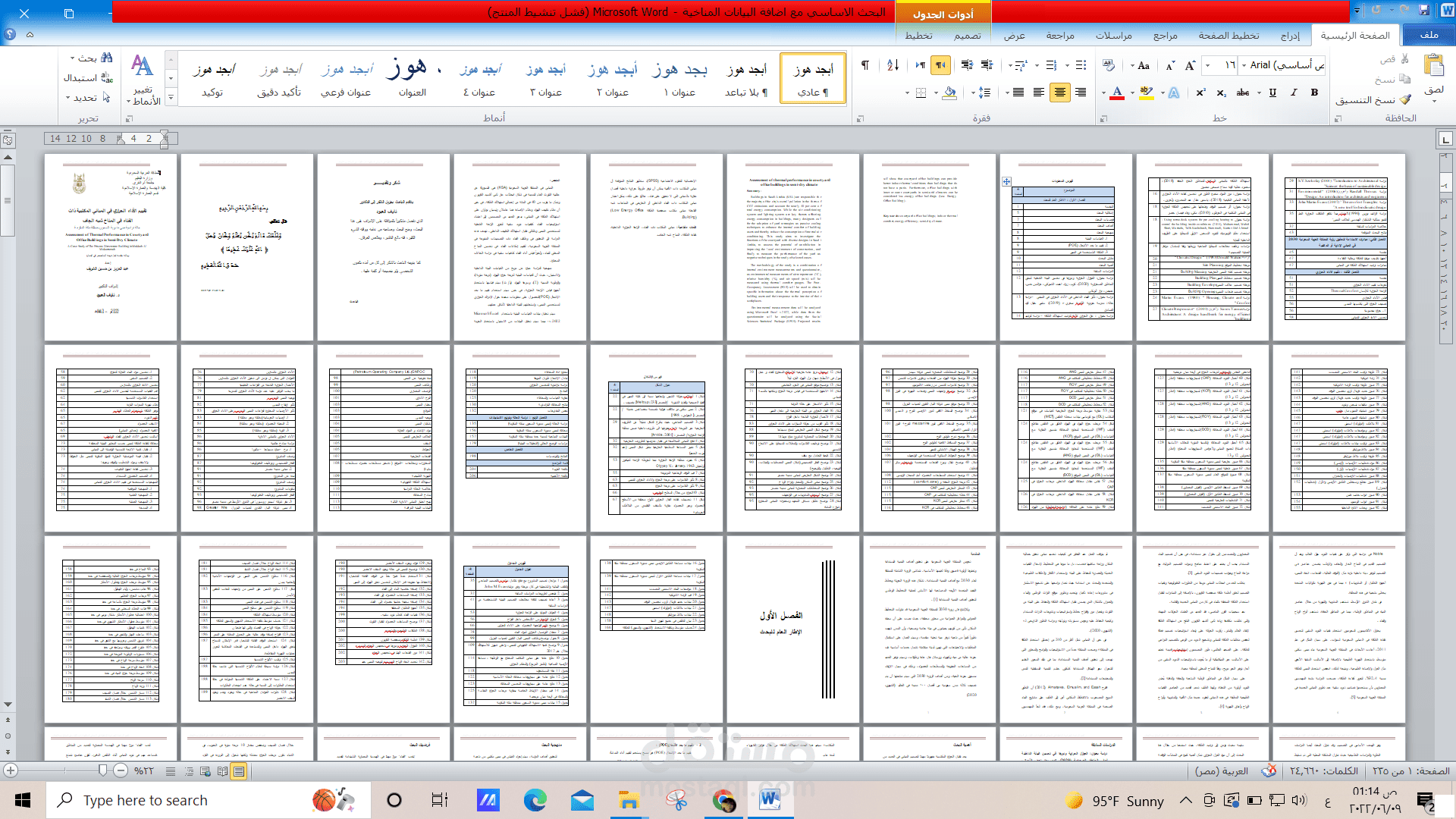The width and height of the screenshot is (1456, 819).
Task: Open the font size dropdown
Action: (1207, 65)
